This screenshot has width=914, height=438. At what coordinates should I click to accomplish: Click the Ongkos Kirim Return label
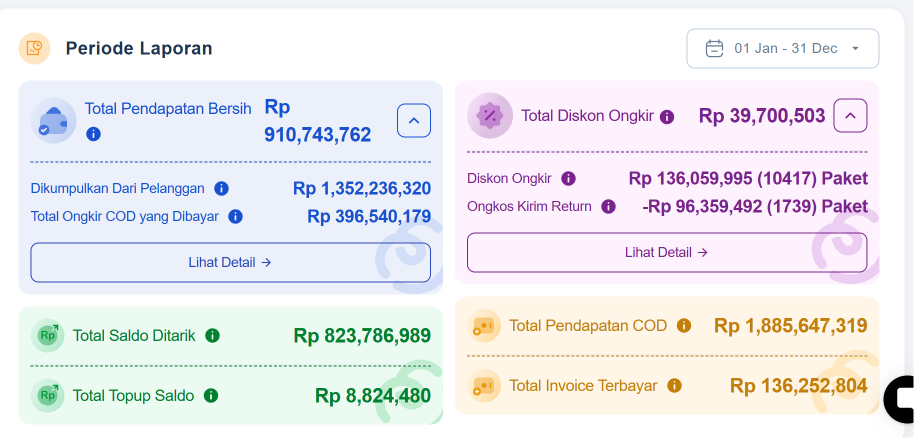529,206
